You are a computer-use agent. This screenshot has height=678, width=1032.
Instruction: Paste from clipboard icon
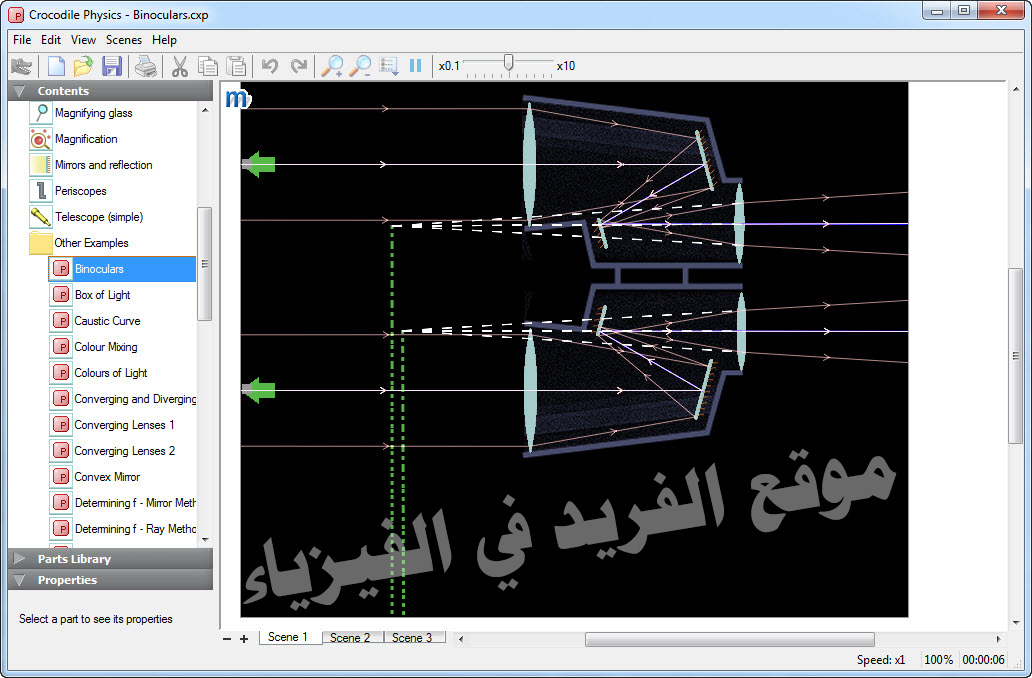tap(236, 66)
